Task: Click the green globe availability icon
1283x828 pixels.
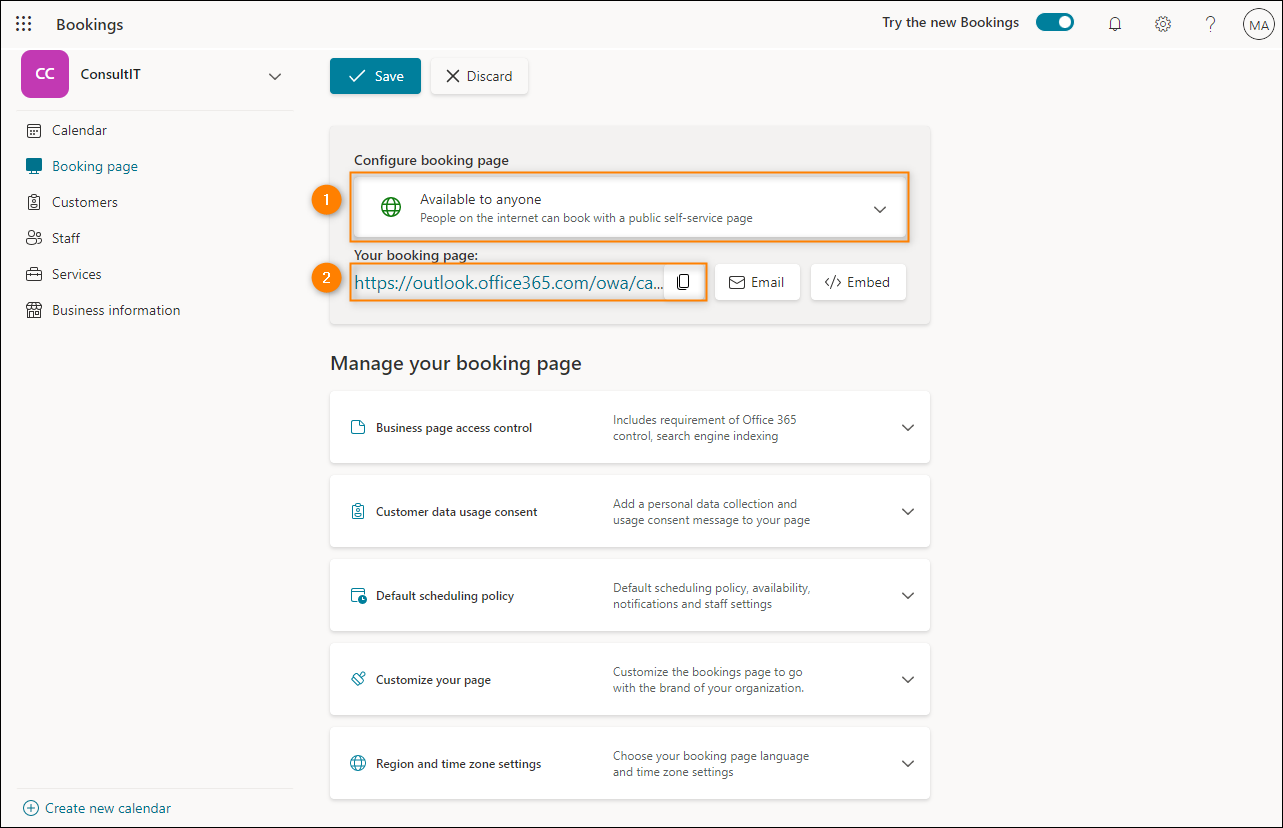Action: tap(391, 208)
